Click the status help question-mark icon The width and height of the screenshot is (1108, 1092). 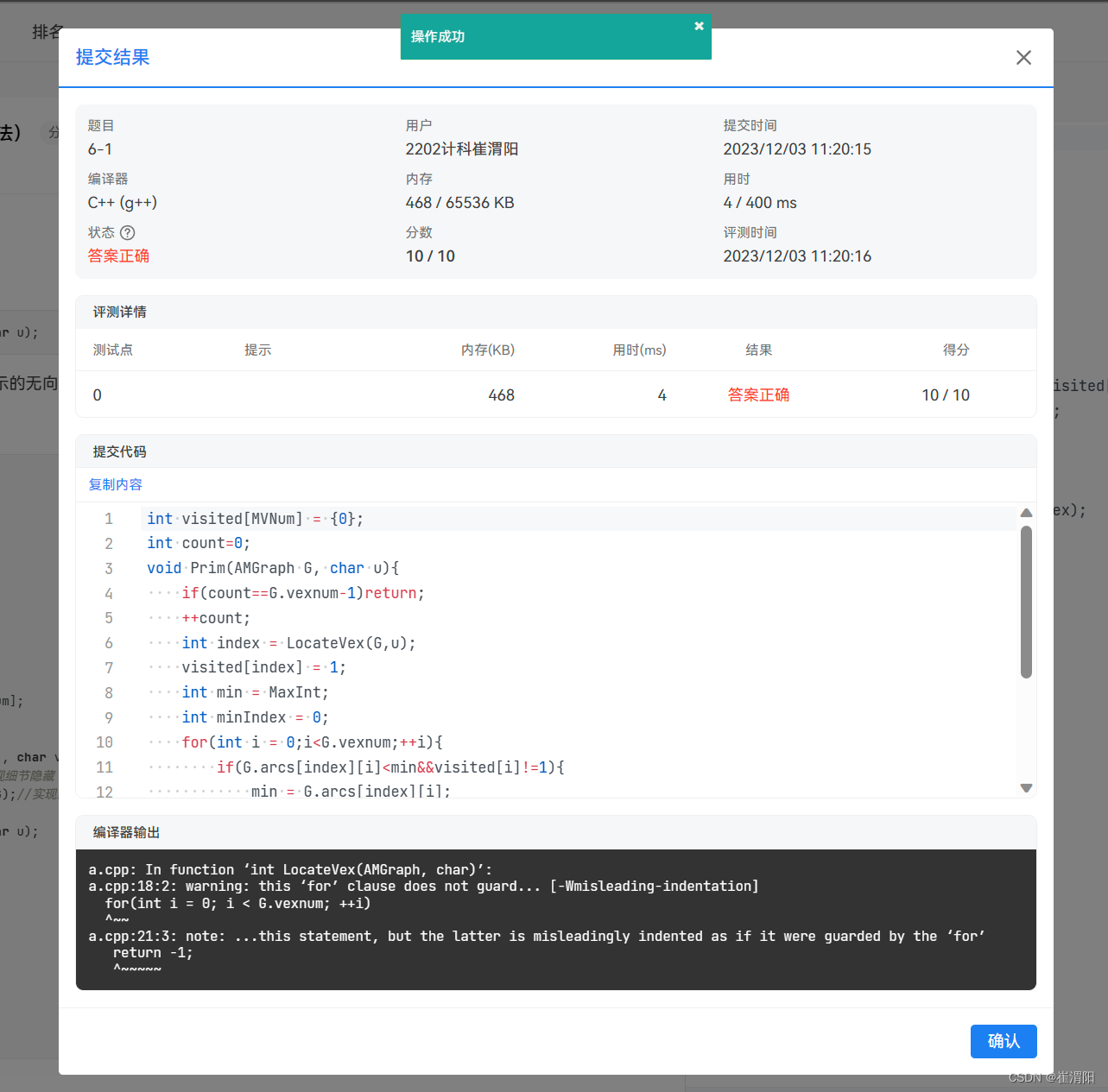[128, 232]
